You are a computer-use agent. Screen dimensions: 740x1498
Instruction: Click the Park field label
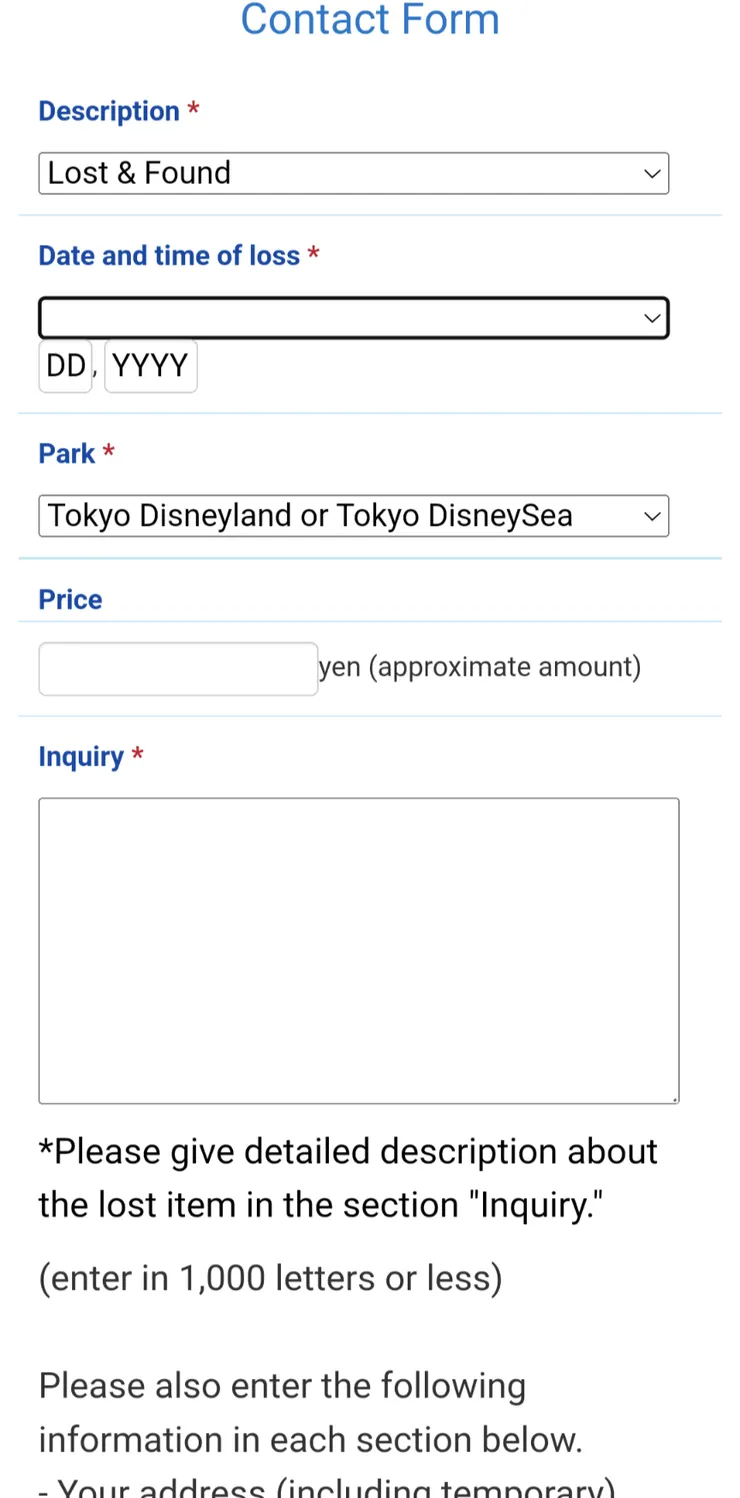click(67, 454)
